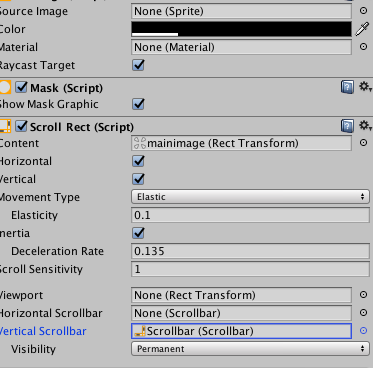The height and width of the screenshot is (368, 373).
Task: Open object picker for Source Image
Action: tap(363, 11)
